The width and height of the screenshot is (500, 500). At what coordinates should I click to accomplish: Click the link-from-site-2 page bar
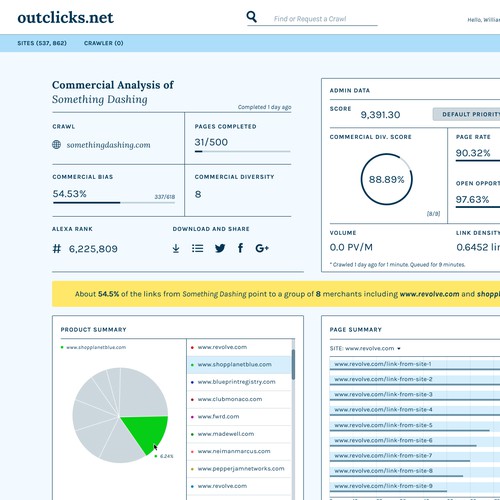tap(415, 380)
